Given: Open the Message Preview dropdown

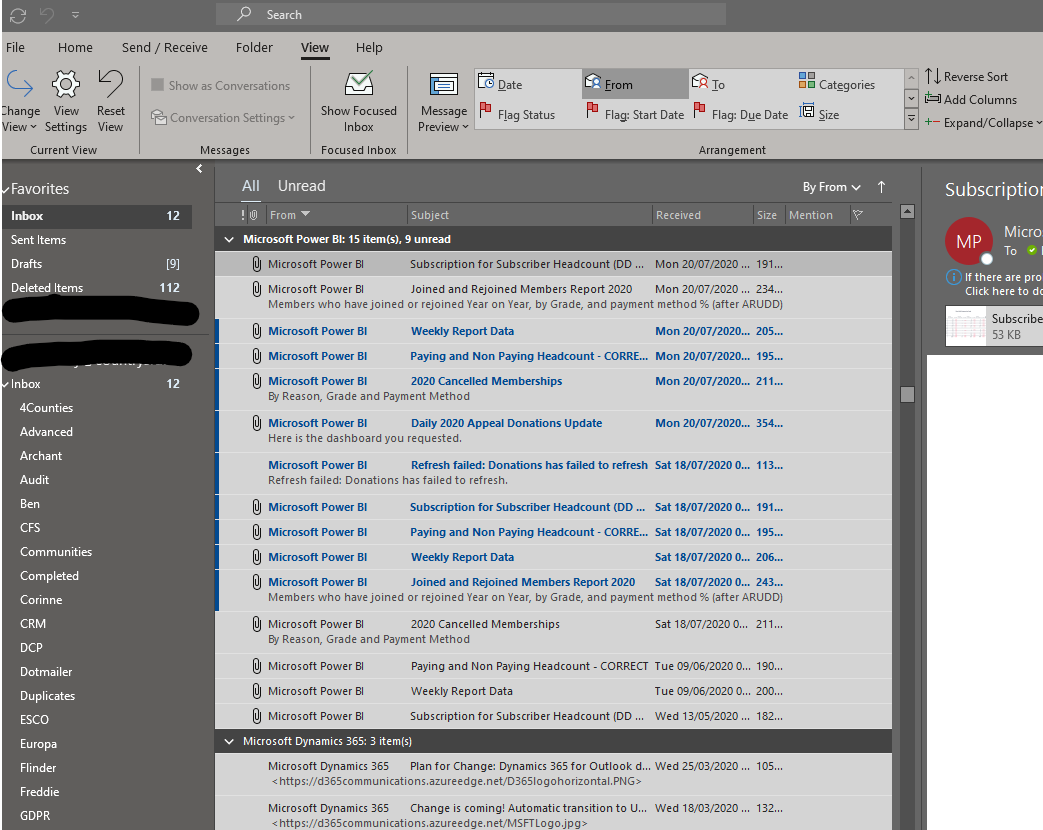Looking at the screenshot, I should pyautogui.click(x=444, y=101).
